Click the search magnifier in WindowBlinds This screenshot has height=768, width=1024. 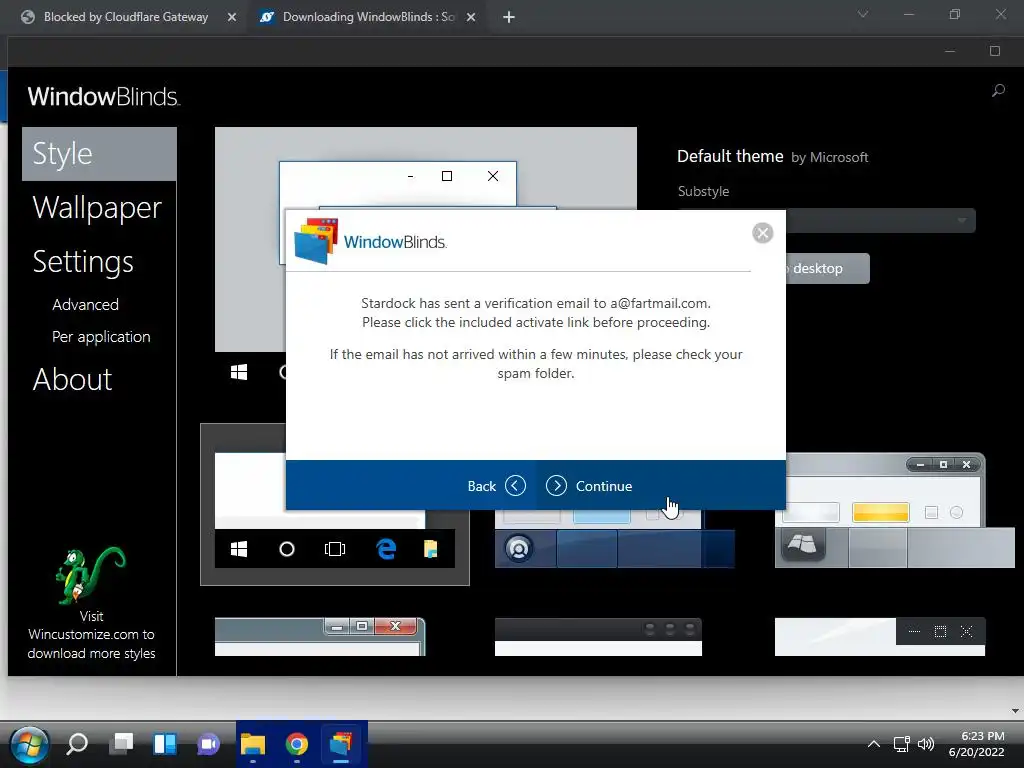(x=998, y=91)
